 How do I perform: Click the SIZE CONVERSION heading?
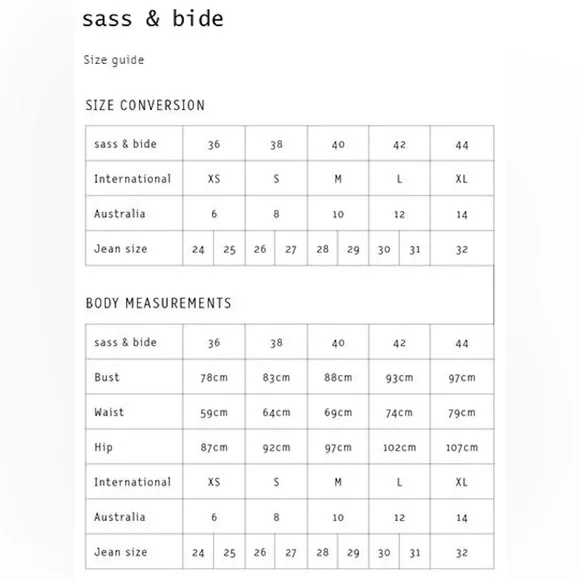point(145,105)
